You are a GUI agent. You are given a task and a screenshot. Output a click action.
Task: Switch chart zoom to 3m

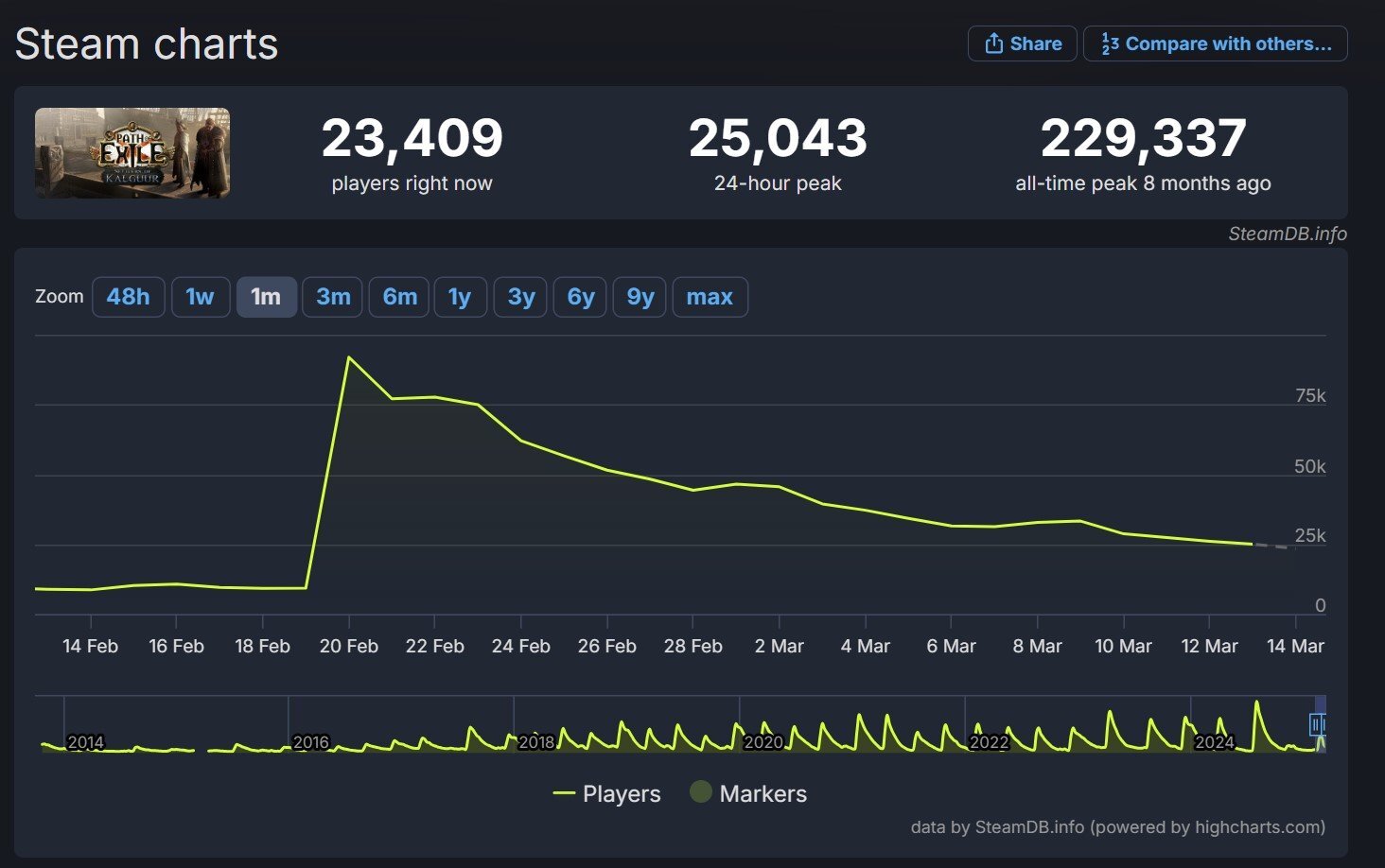333,297
